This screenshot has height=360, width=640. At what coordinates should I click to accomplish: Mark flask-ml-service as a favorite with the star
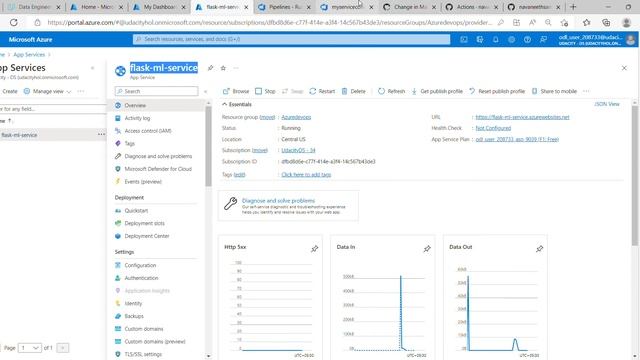[x=223, y=68]
